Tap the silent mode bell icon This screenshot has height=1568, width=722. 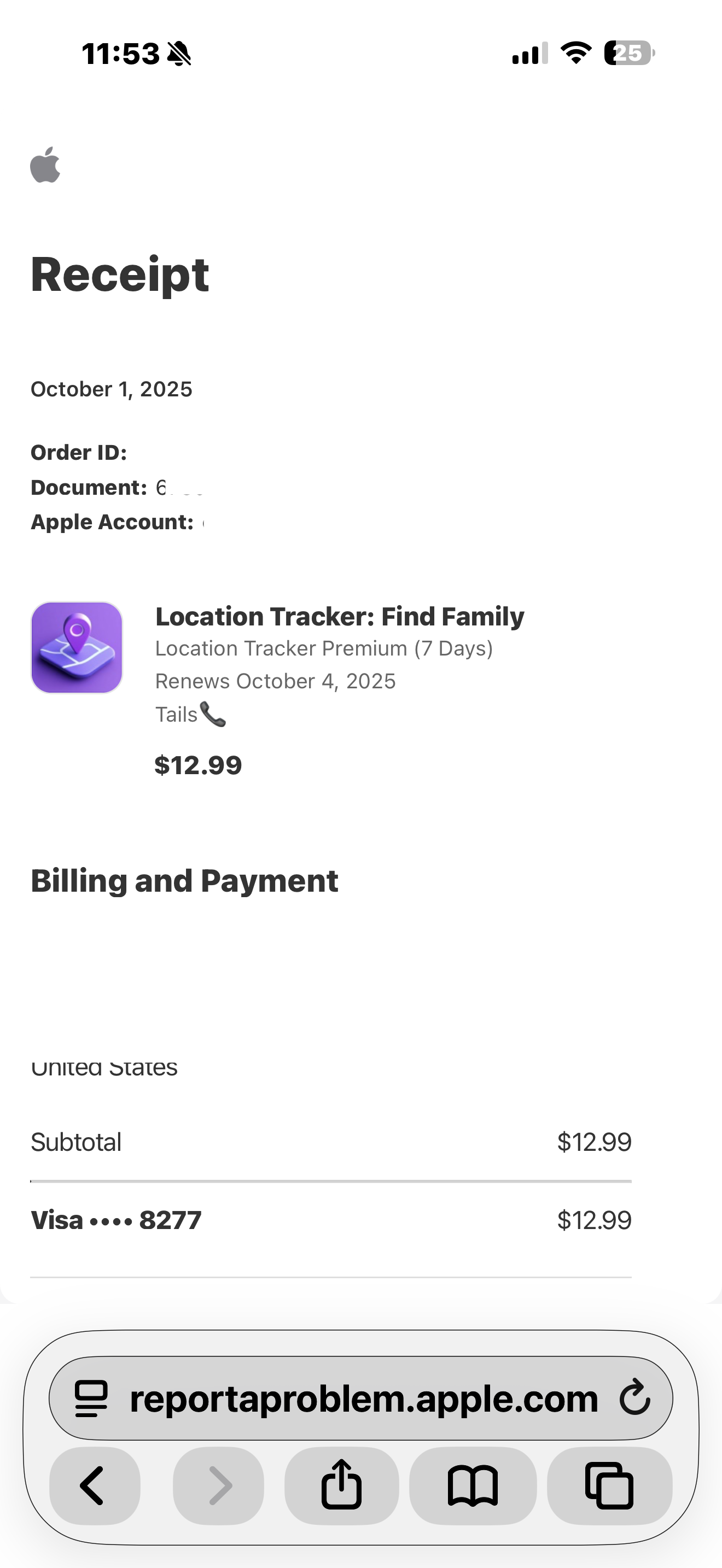tap(179, 54)
